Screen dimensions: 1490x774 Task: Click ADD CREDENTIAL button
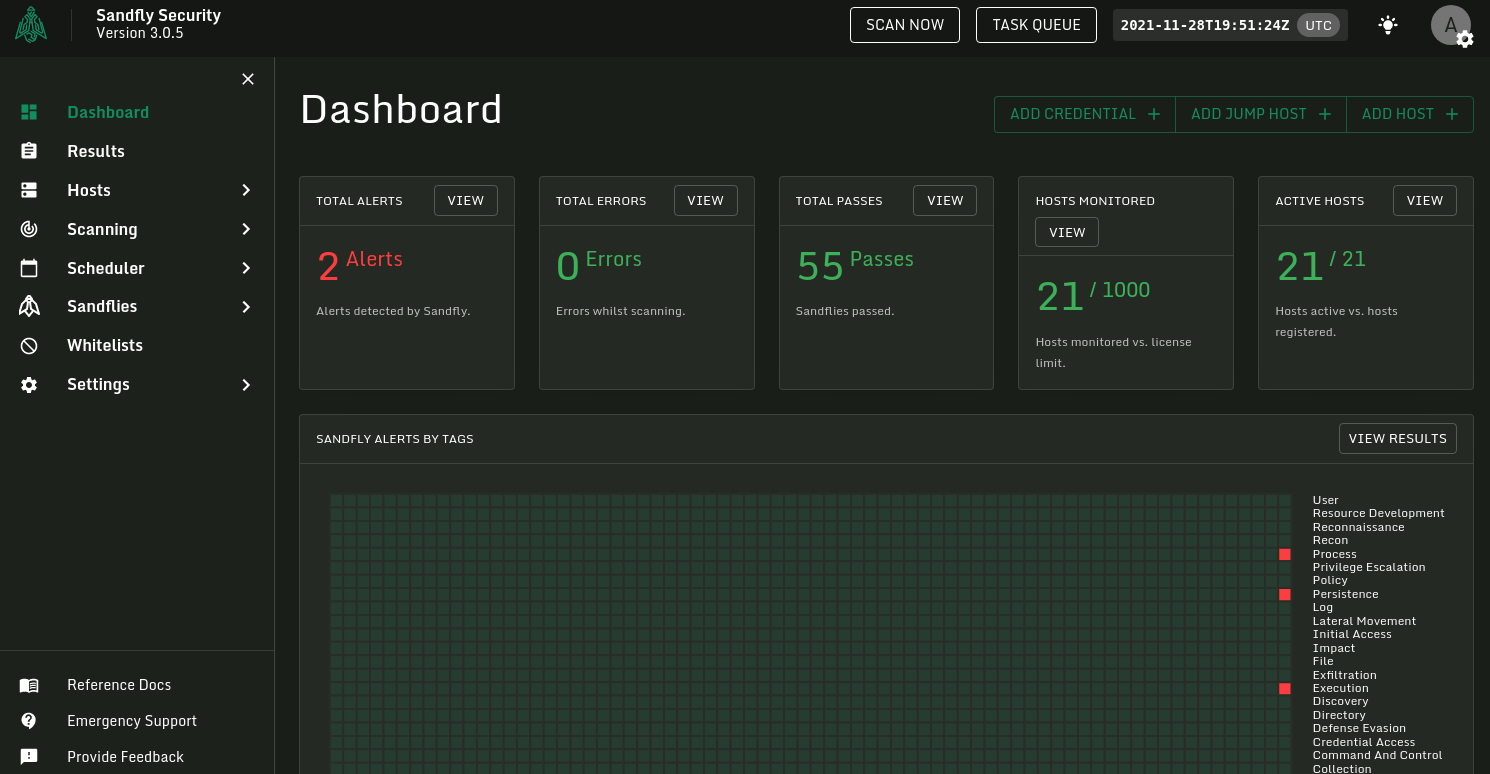[1085, 114]
